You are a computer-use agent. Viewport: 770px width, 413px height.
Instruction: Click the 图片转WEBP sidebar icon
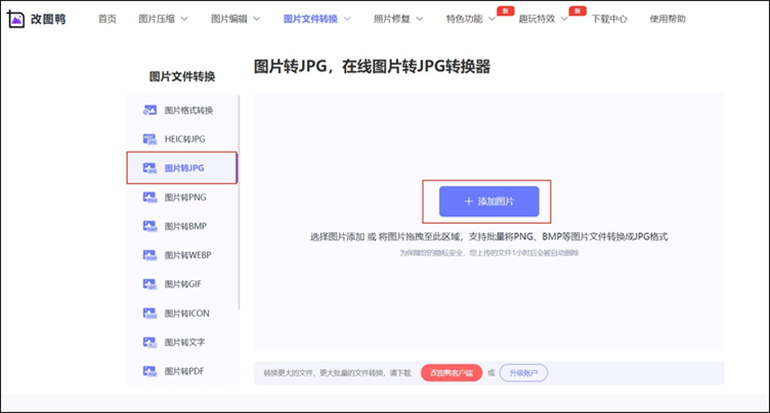click(x=150, y=255)
